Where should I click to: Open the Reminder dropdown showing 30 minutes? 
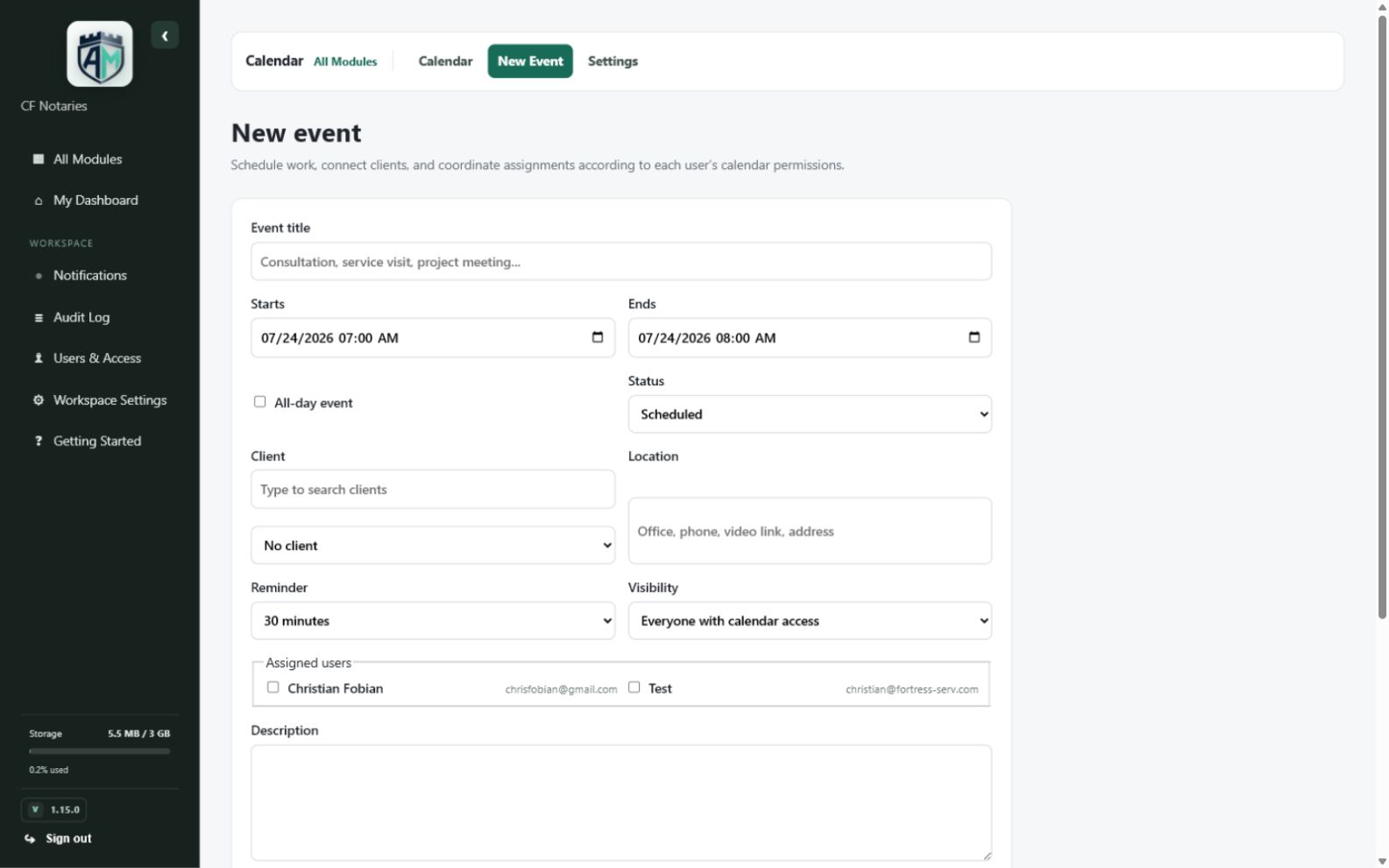click(433, 621)
